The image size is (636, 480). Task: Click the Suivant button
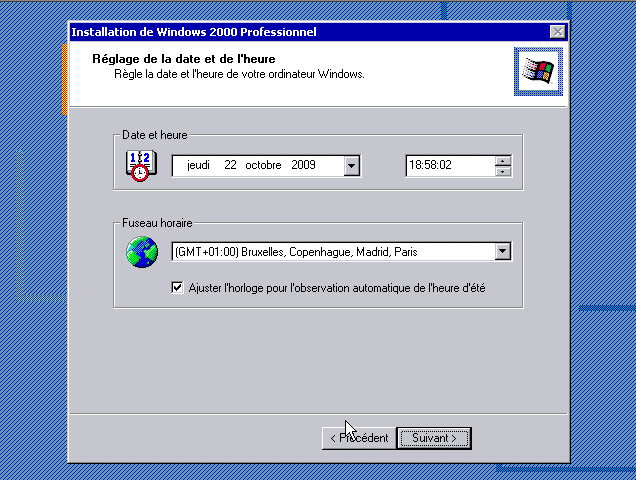[x=434, y=438]
